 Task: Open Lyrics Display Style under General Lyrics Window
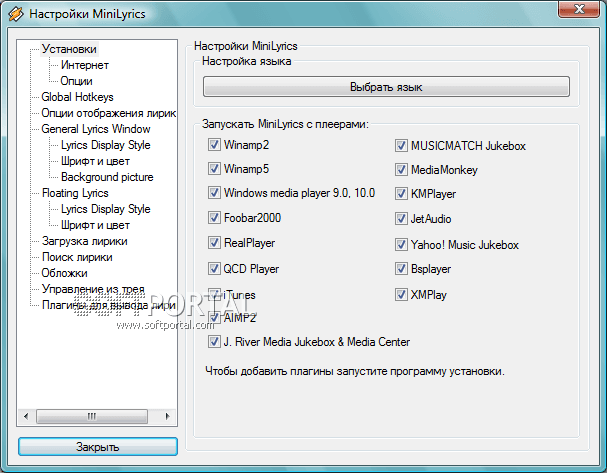tap(106, 145)
